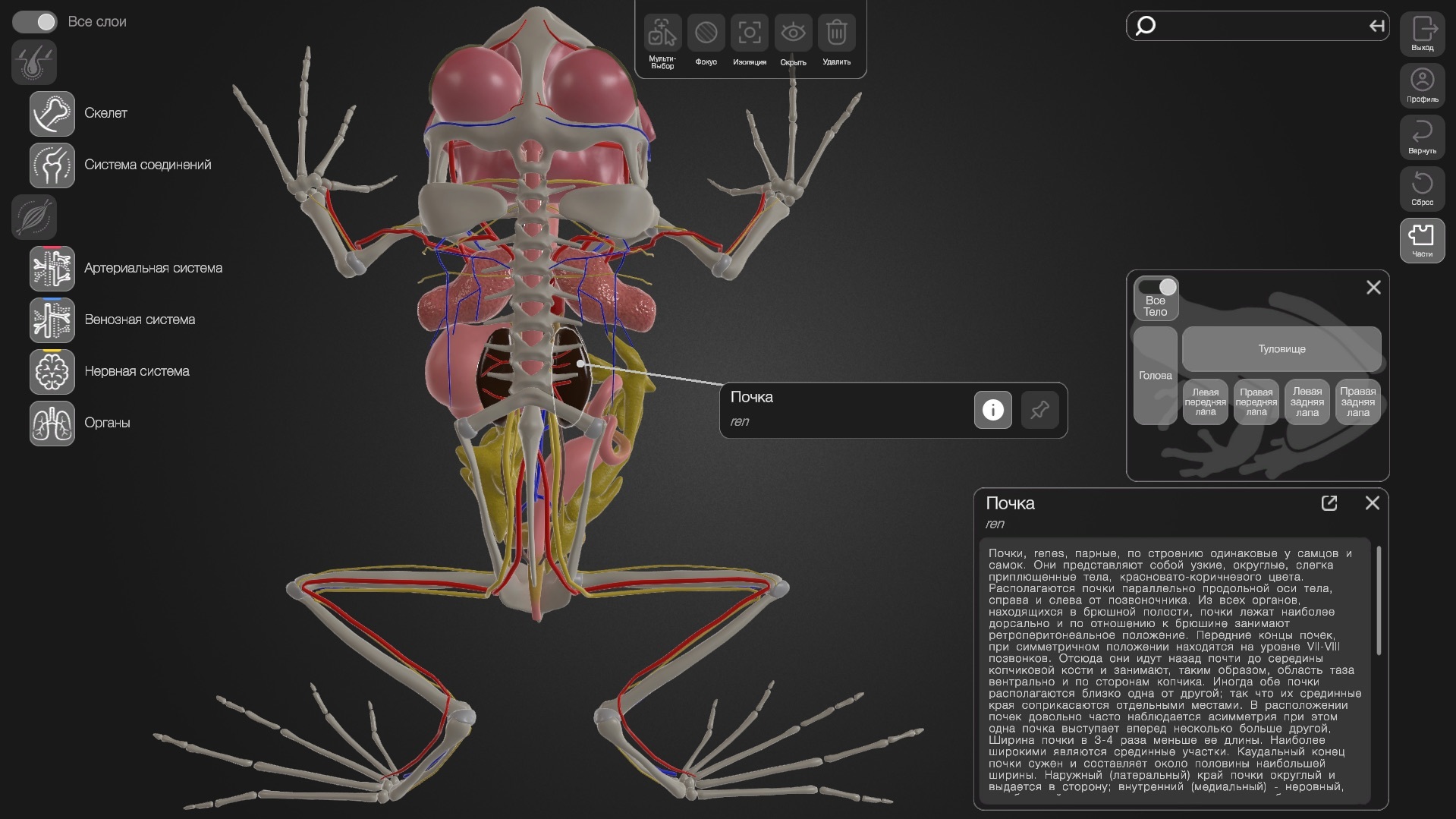1456x819 pixels.
Task: Expand the skin layer group icon
Action: pos(34,62)
